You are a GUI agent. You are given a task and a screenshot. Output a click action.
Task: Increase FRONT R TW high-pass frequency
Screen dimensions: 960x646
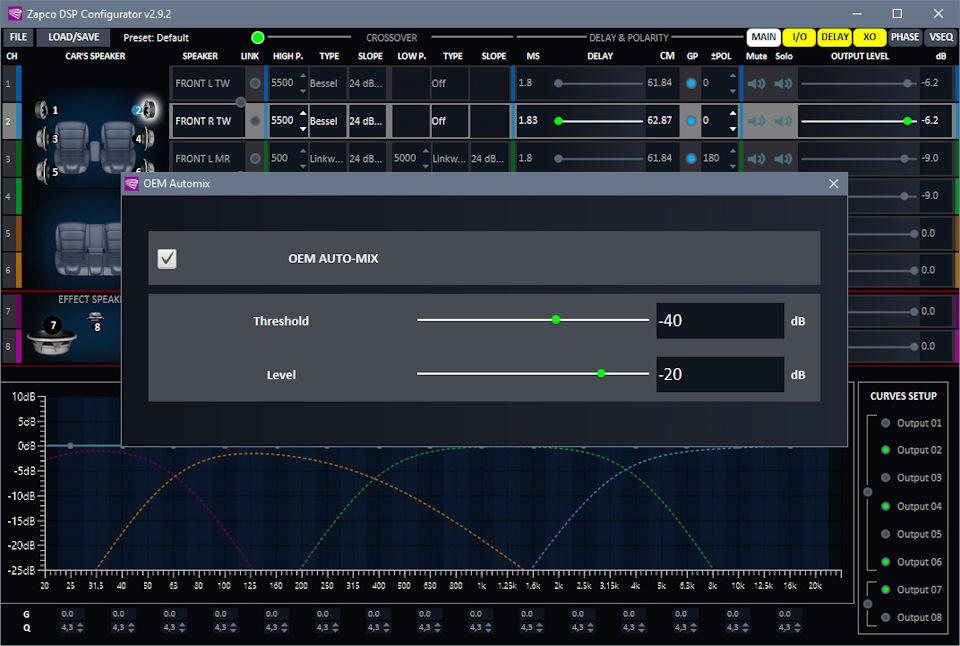click(304, 115)
